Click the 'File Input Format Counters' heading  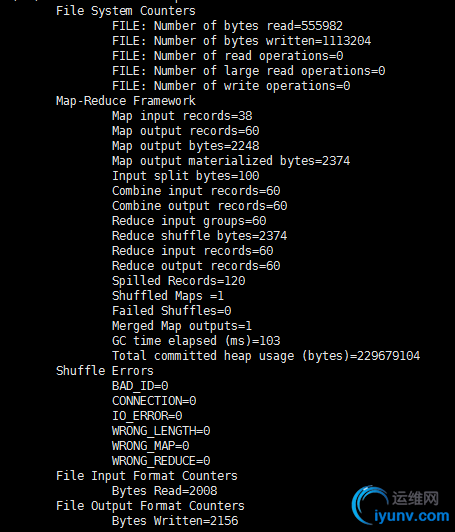point(147,476)
